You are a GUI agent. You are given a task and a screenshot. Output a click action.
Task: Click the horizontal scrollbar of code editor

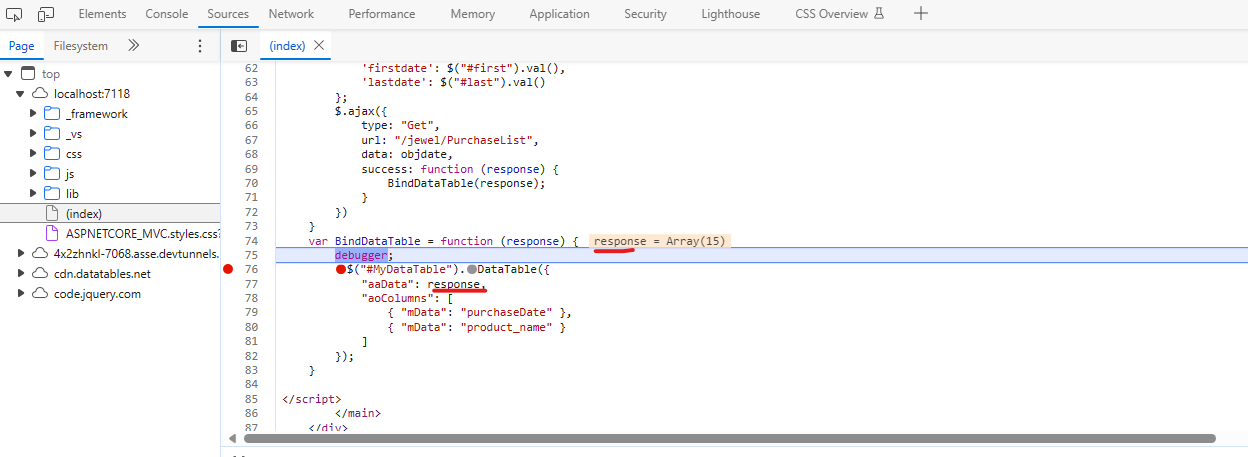pos(729,438)
